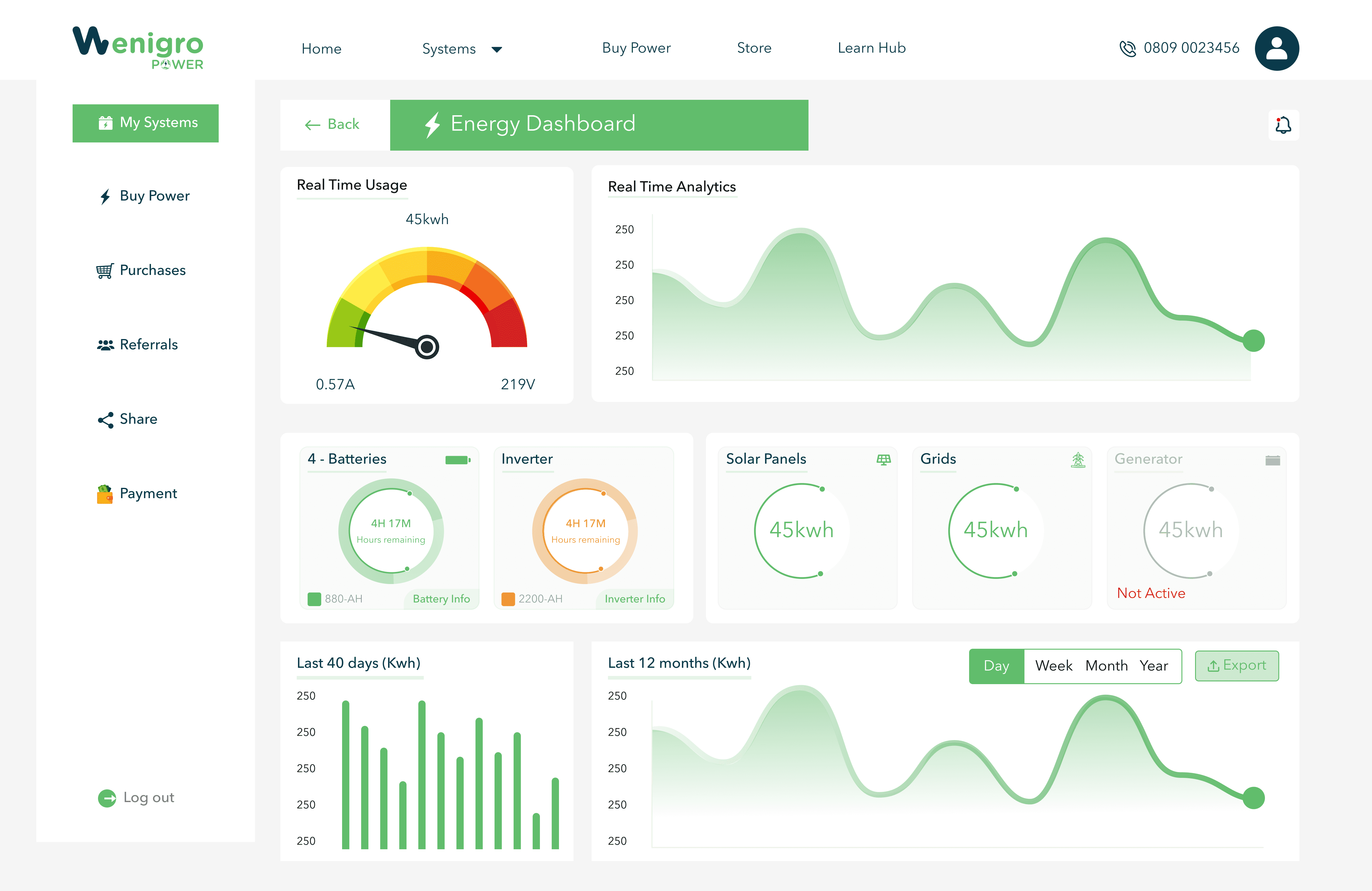The image size is (1372, 891).
Task: Click the Real Time Usage heading
Action: point(352,185)
